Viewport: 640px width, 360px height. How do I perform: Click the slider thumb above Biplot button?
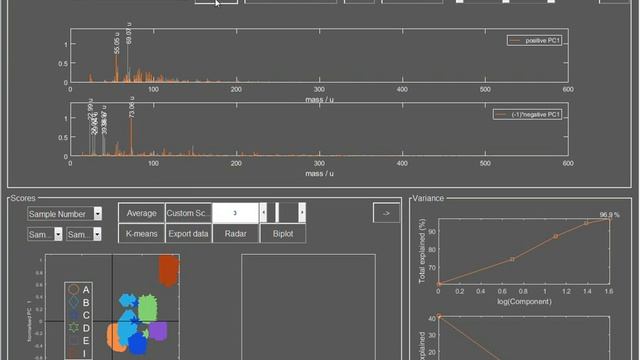click(x=277, y=213)
